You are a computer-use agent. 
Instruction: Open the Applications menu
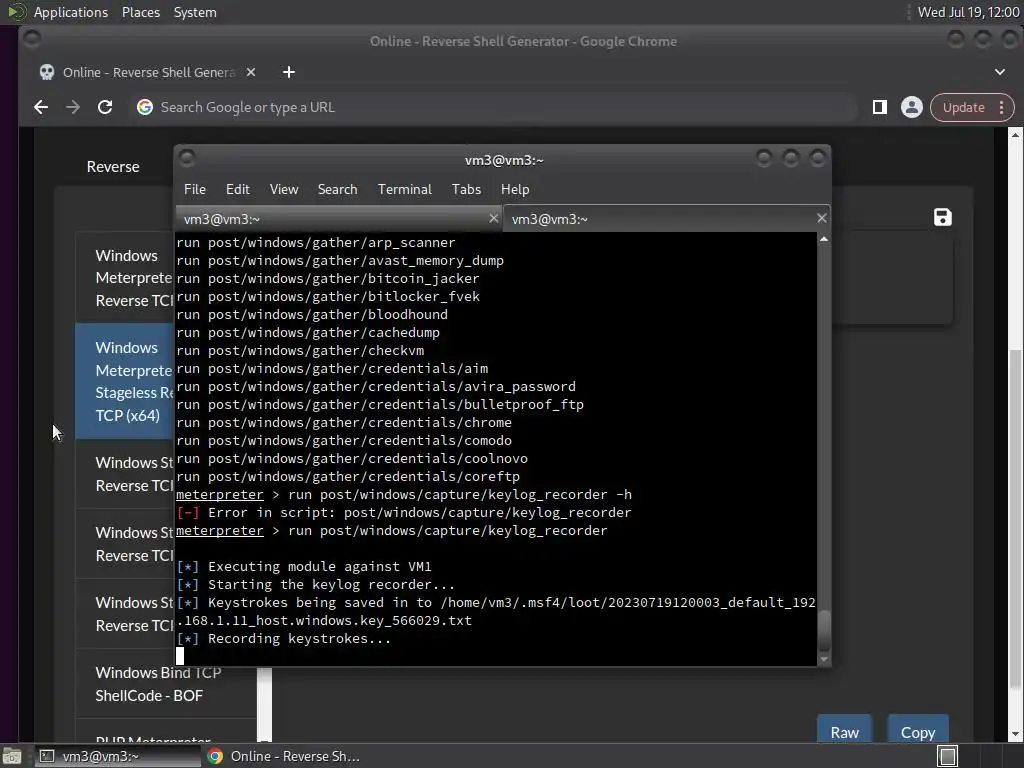[71, 12]
